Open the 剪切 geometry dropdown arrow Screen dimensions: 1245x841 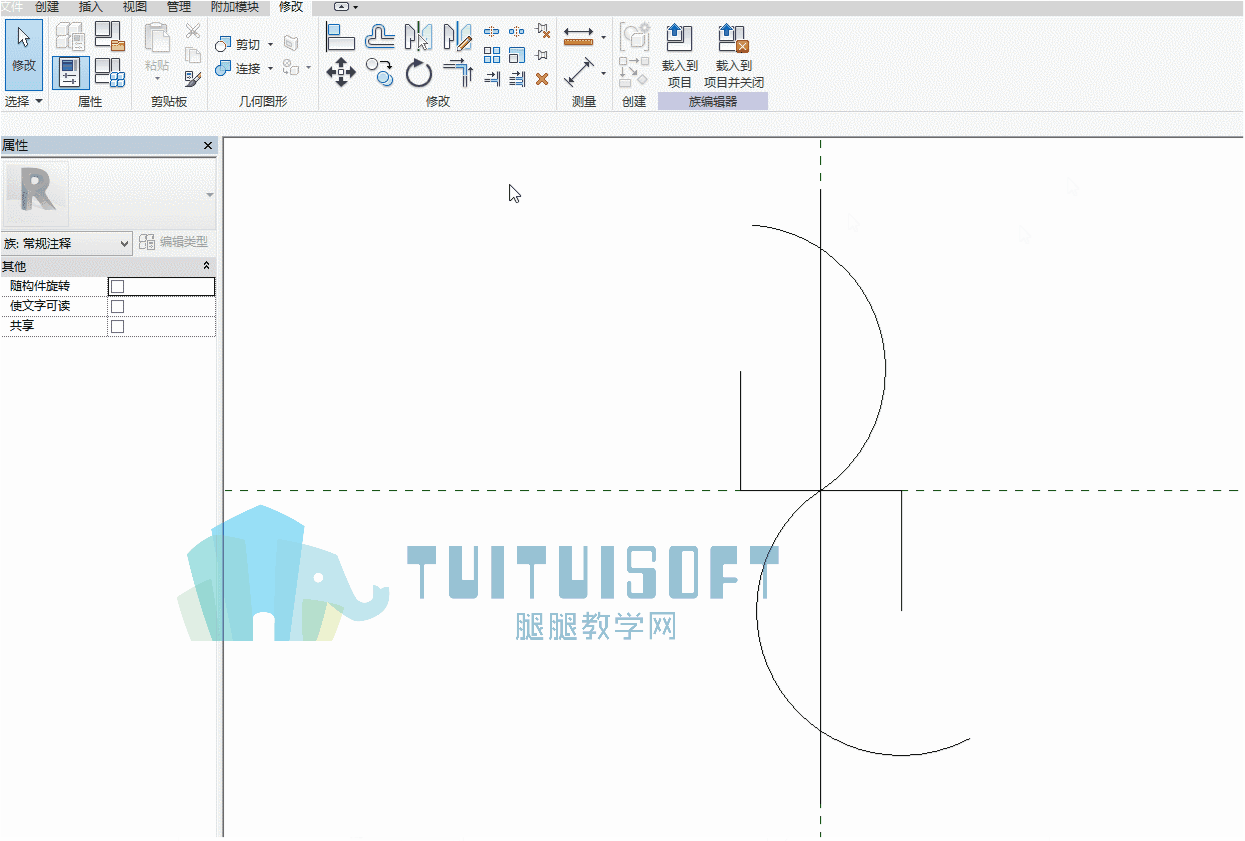pos(270,45)
